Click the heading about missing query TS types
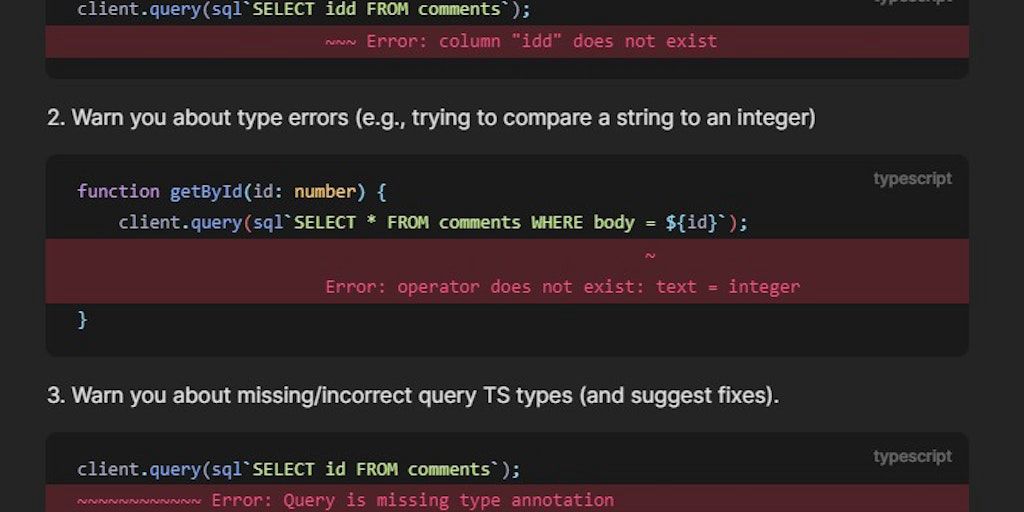This screenshot has width=1024, height=512. point(413,396)
